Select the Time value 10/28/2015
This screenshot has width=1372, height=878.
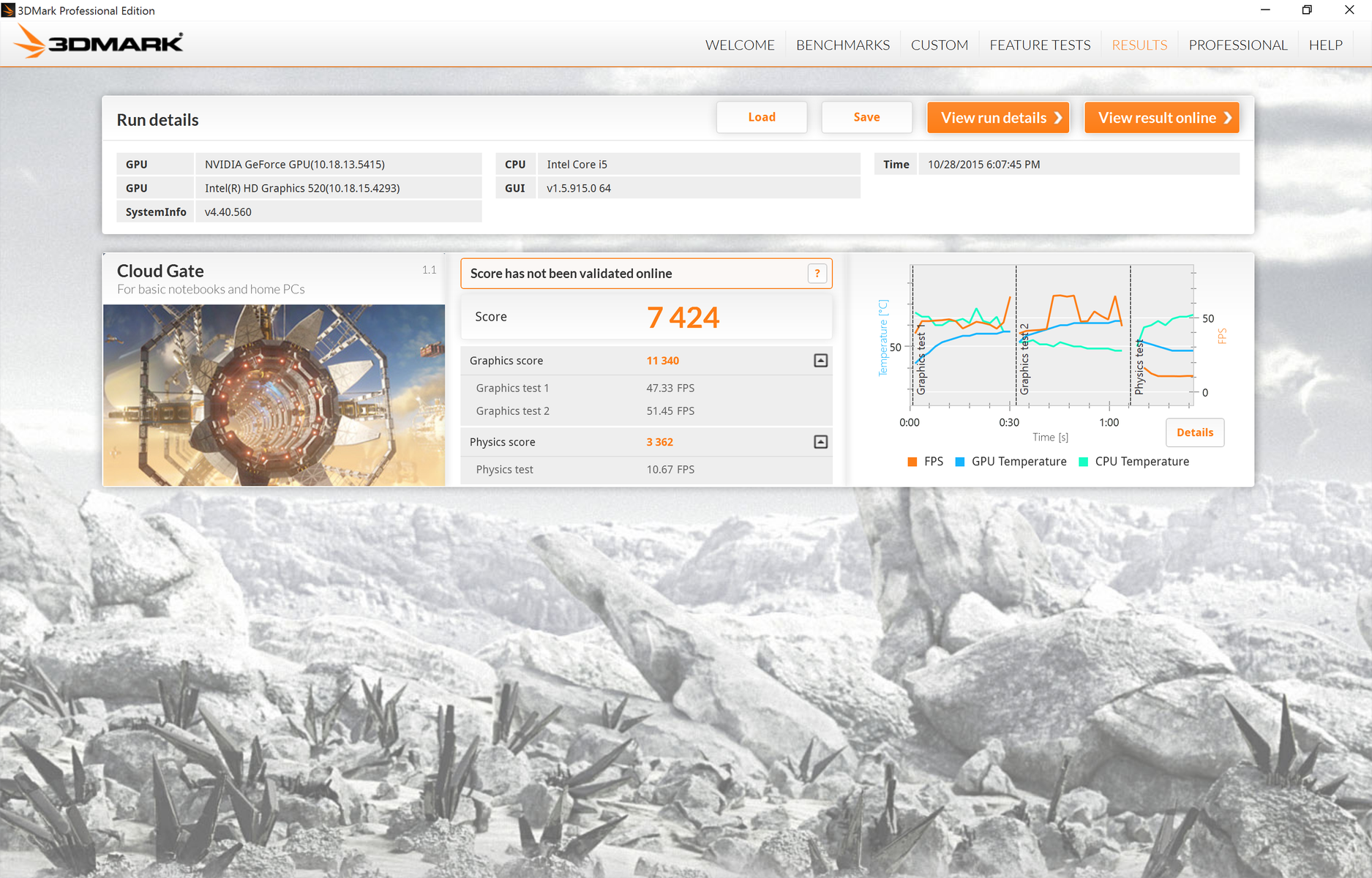[984, 165]
